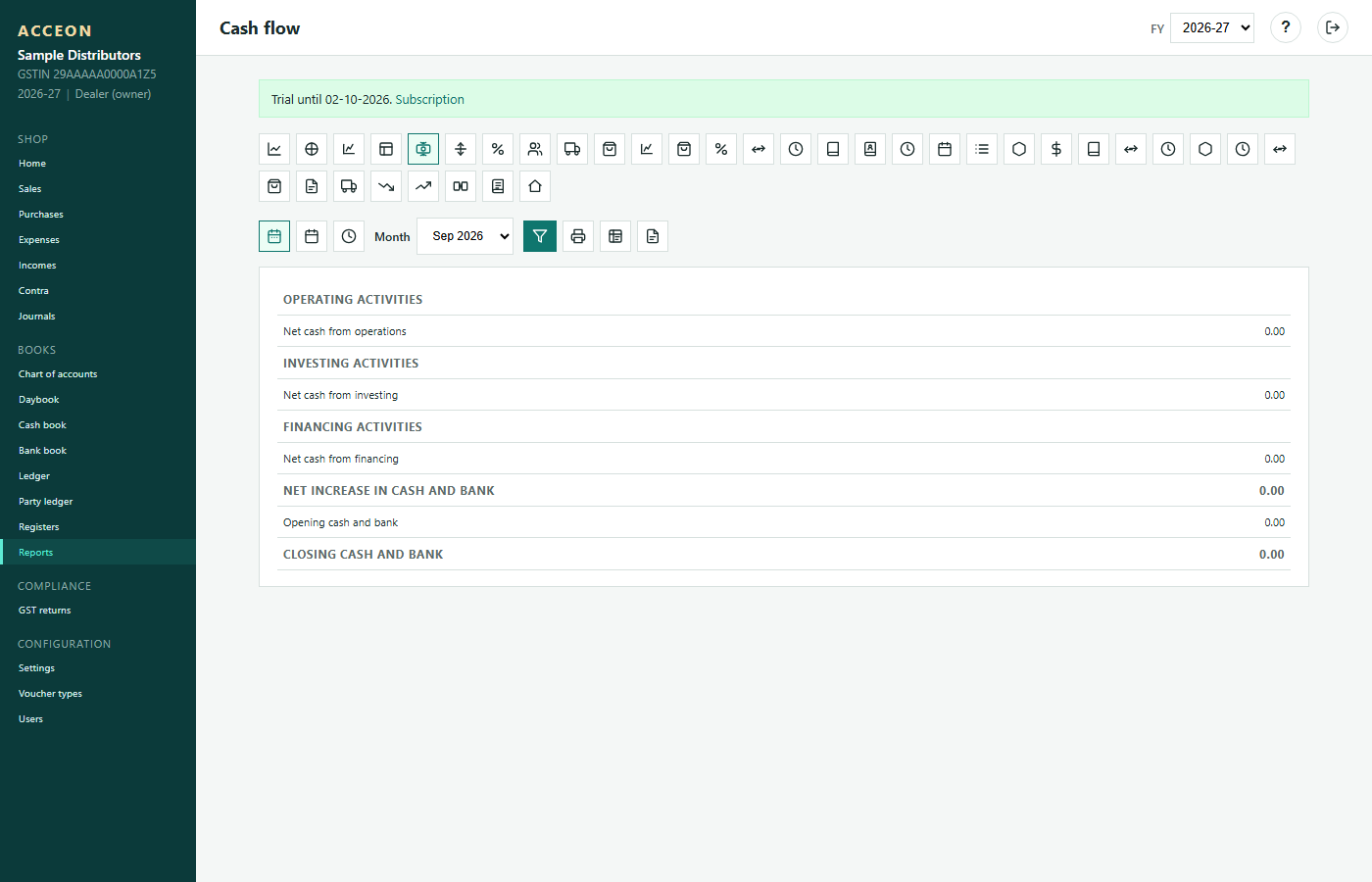Open the trending-up arrow report

[423, 186]
